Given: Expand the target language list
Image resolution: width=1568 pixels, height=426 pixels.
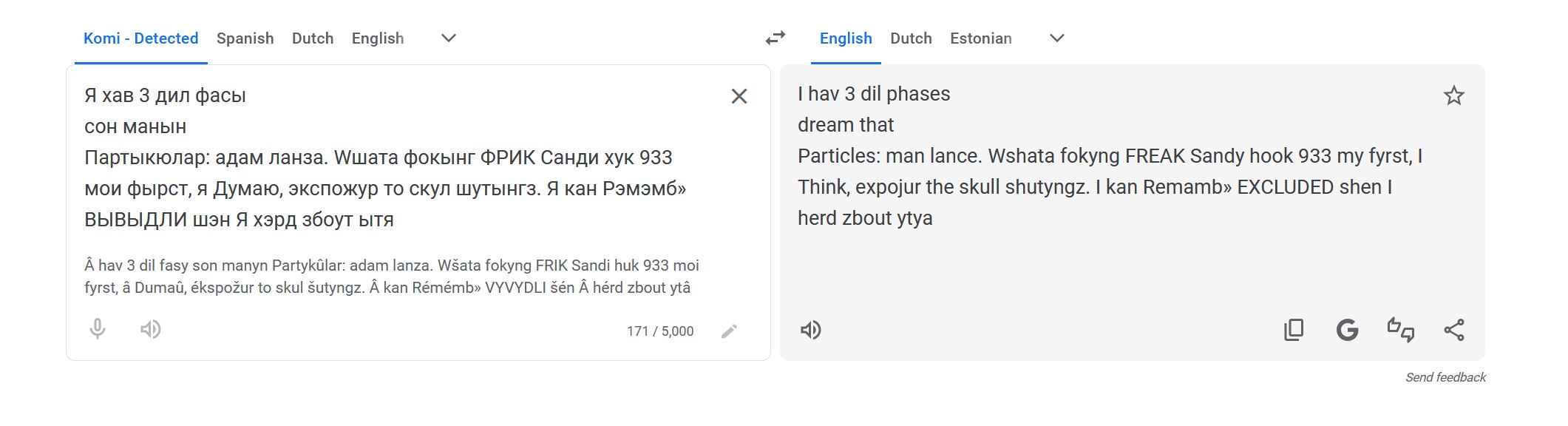Looking at the screenshot, I should pyautogui.click(x=1057, y=38).
